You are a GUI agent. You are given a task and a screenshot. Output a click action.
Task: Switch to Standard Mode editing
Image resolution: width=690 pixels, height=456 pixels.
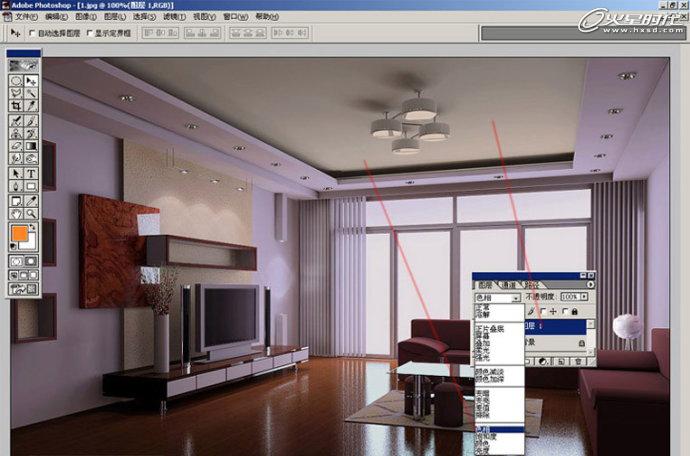click(x=16, y=261)
